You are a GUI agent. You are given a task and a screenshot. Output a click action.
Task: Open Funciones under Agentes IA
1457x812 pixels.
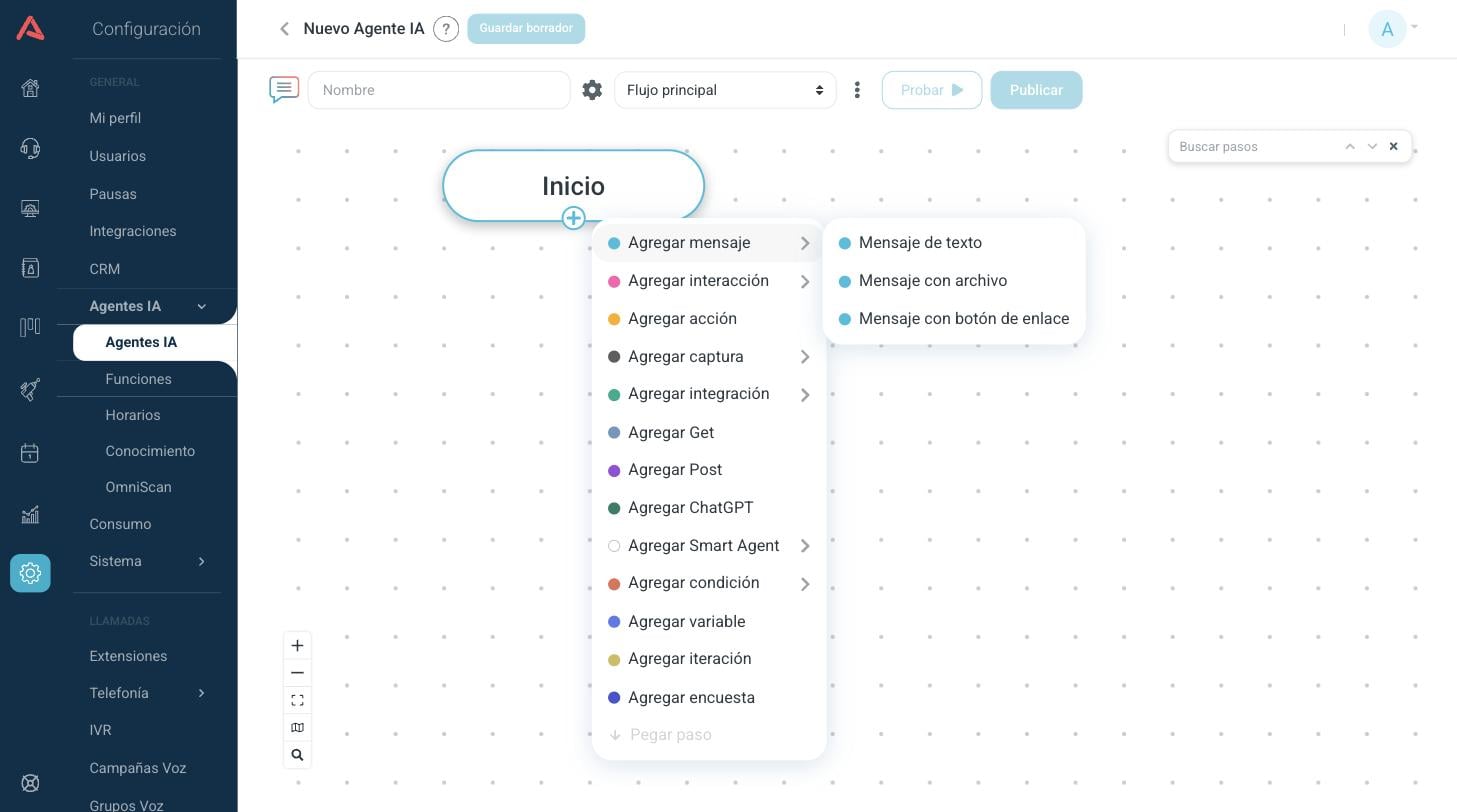point(138,379)
